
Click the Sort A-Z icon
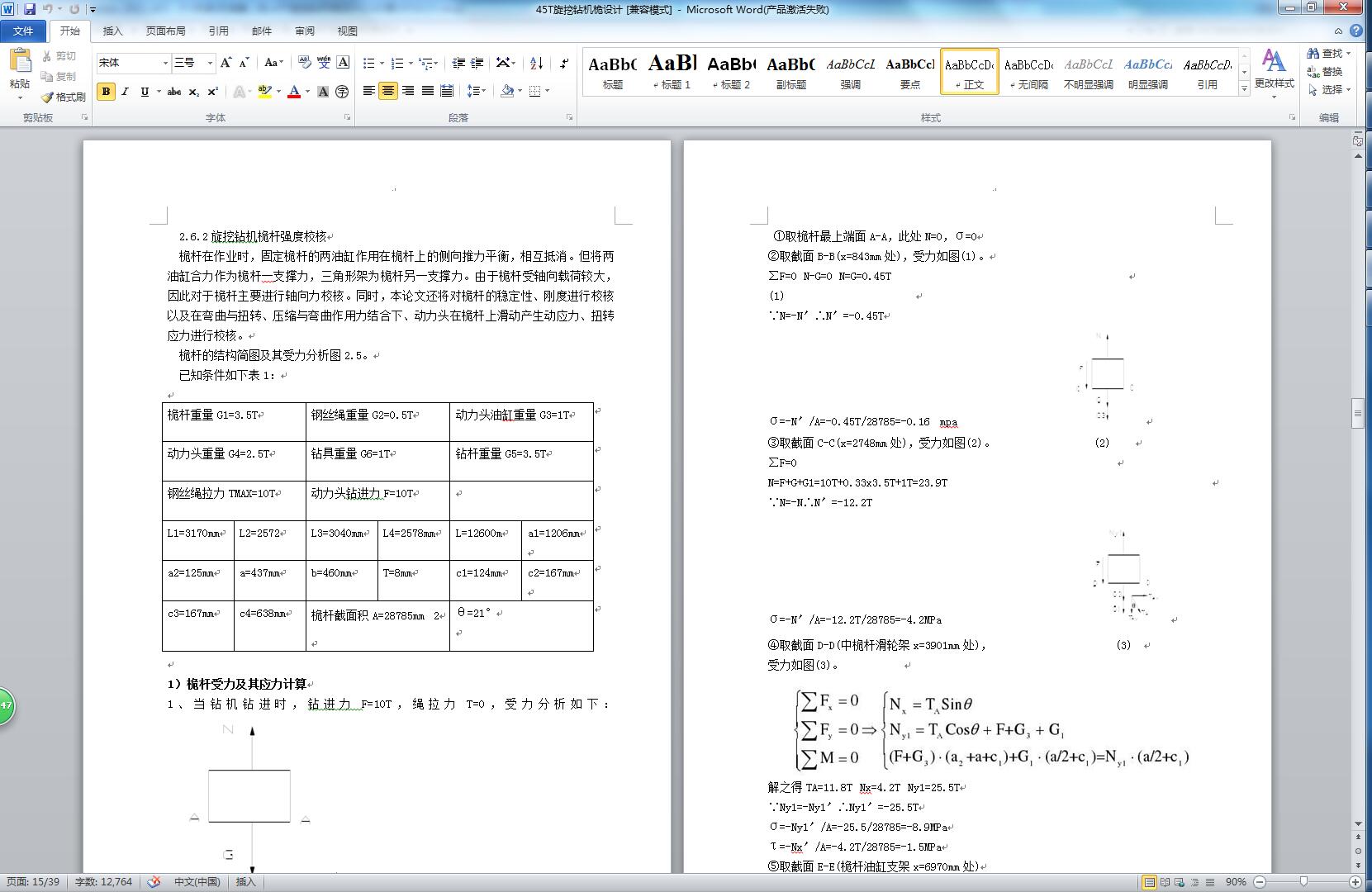click(536, 63)
